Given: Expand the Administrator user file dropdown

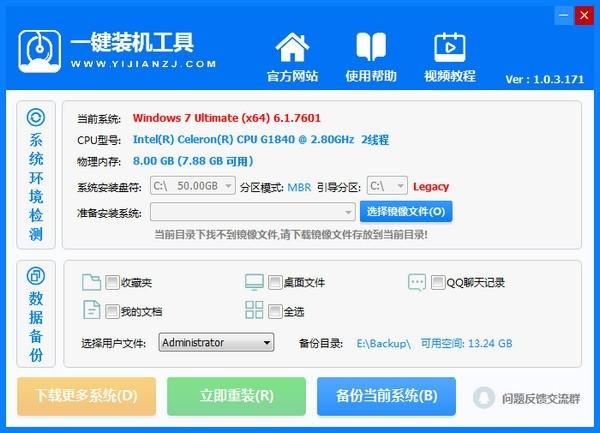Looking at the screenshot, I should [217, 342].
